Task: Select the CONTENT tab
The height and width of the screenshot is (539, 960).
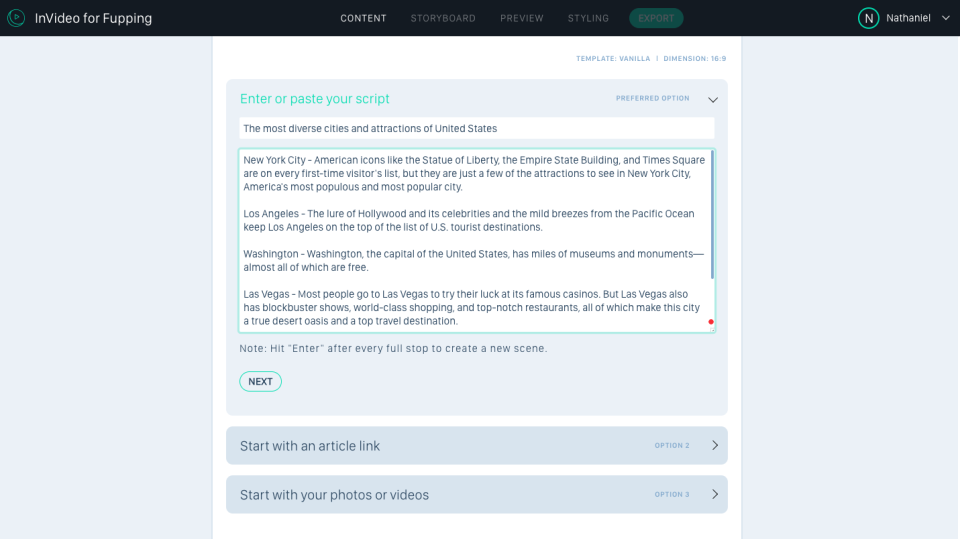Action: click(363, 18)
